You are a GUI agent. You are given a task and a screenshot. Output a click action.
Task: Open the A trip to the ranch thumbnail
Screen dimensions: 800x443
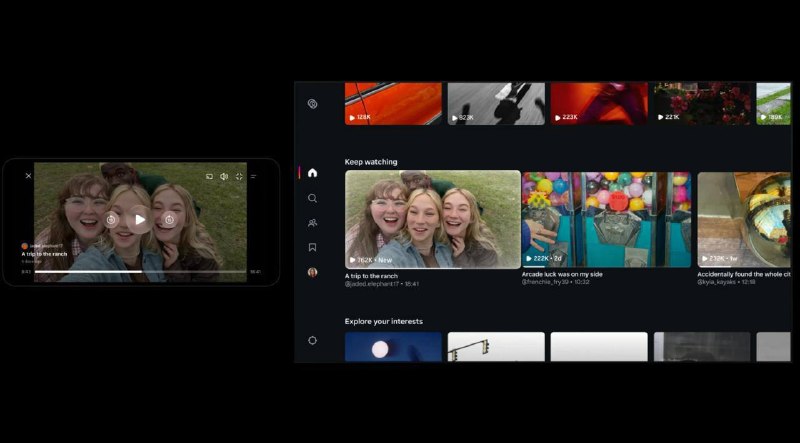tap(433, 219)
